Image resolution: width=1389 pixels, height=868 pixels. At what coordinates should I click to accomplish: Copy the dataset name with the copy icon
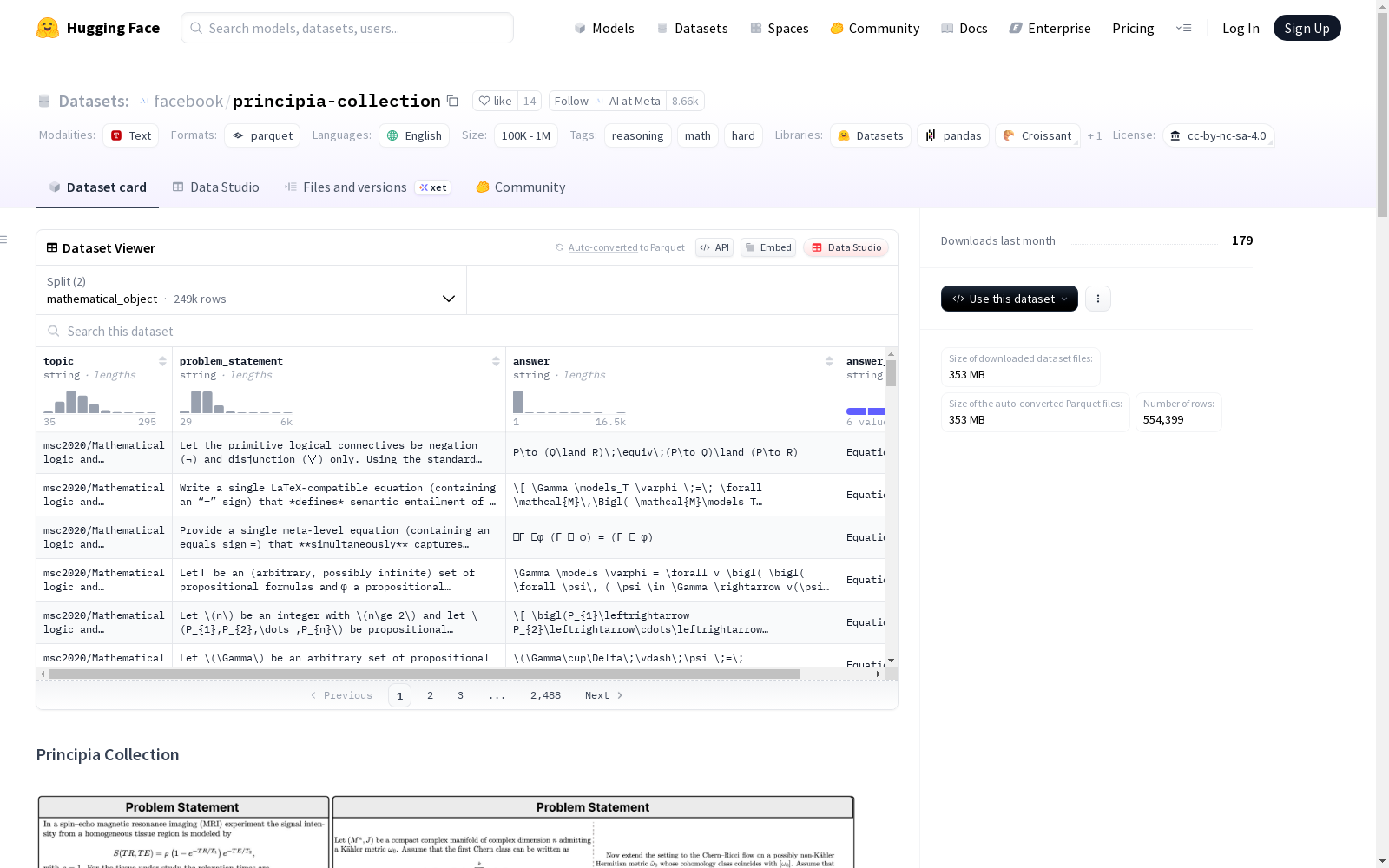click(x=452, y=101)
